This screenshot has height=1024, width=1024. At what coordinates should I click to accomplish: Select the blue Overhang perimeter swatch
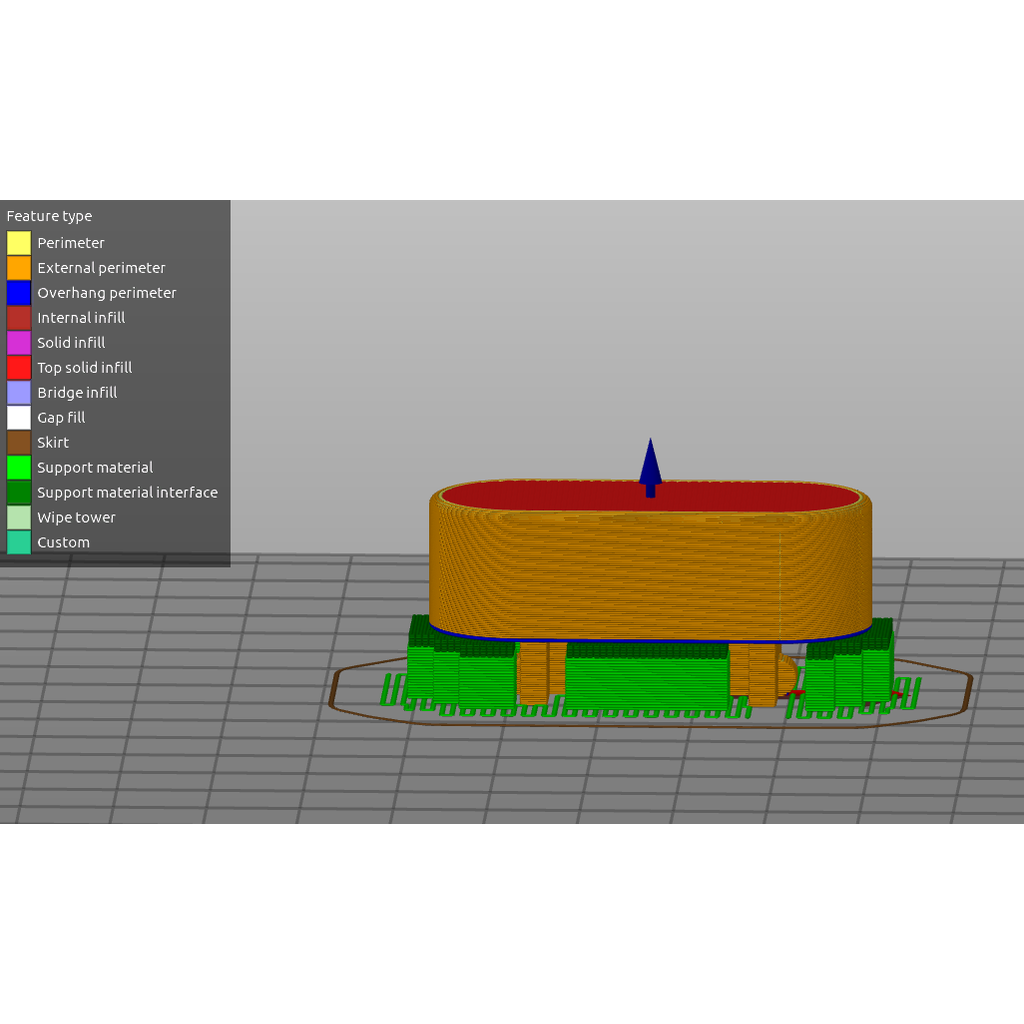click(19, 293)
